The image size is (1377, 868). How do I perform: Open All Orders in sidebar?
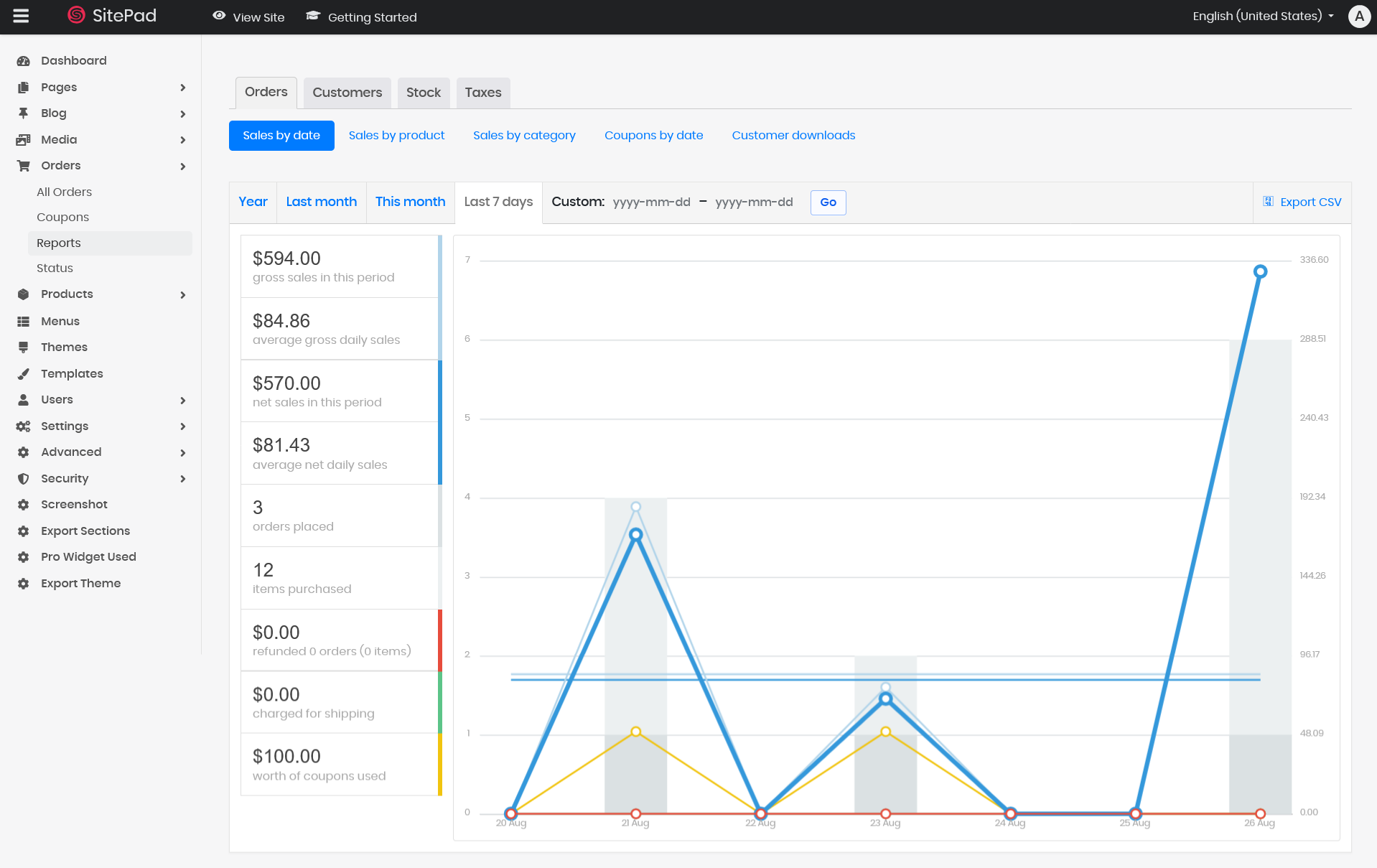(64, 192)
